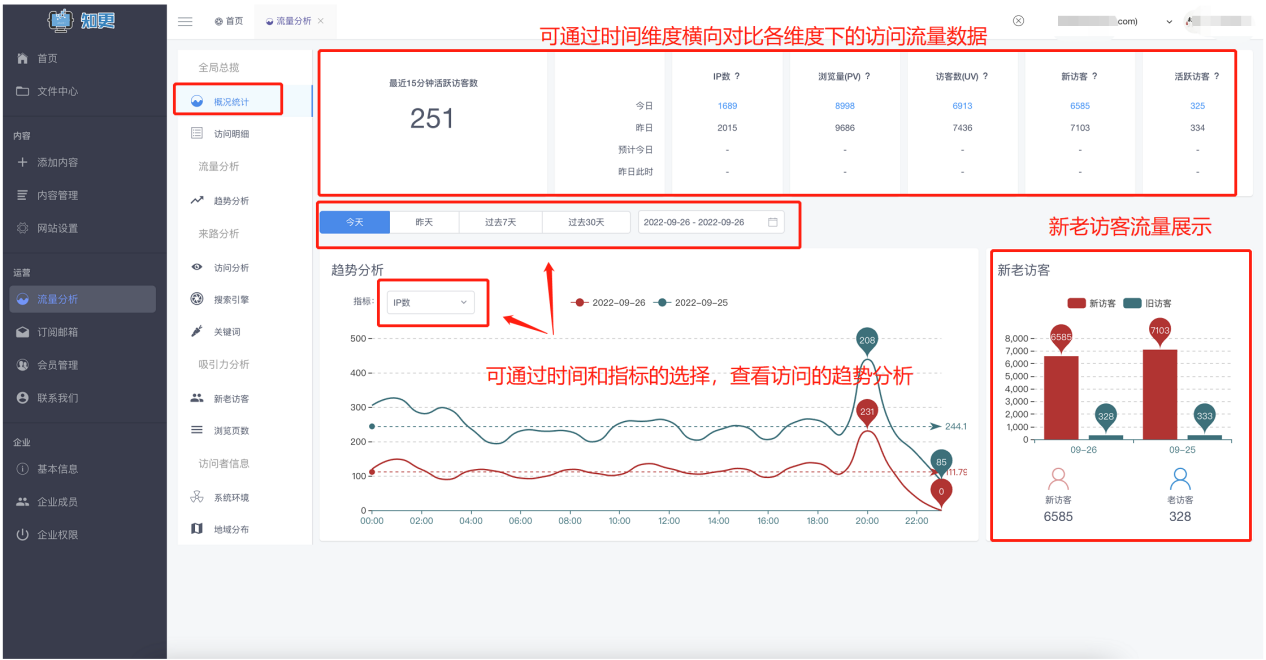The image size is (1266, 660).
Task: Click the help icon next to 新访客 column header
Action: point(1095,76)
